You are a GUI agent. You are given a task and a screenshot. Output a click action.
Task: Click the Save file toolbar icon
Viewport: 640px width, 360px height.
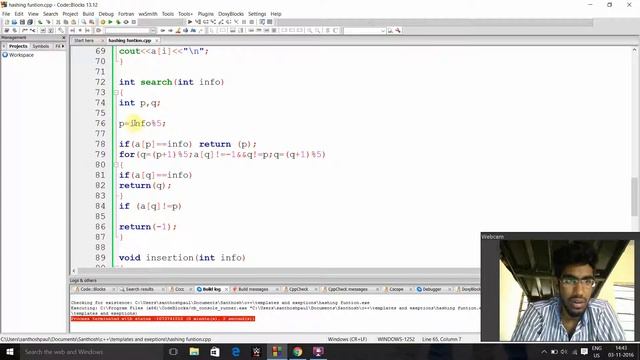tap(22, 22)
